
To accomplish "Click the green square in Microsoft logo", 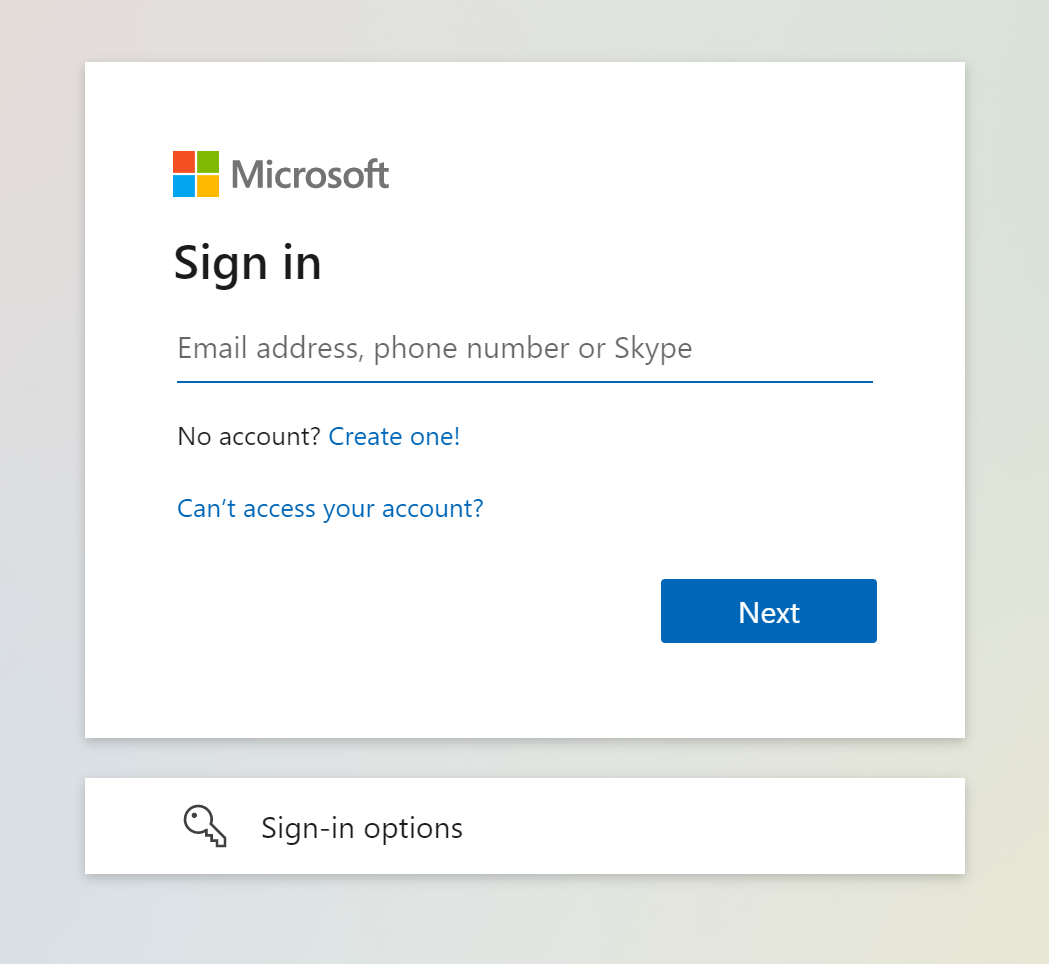I will (208, 162).
